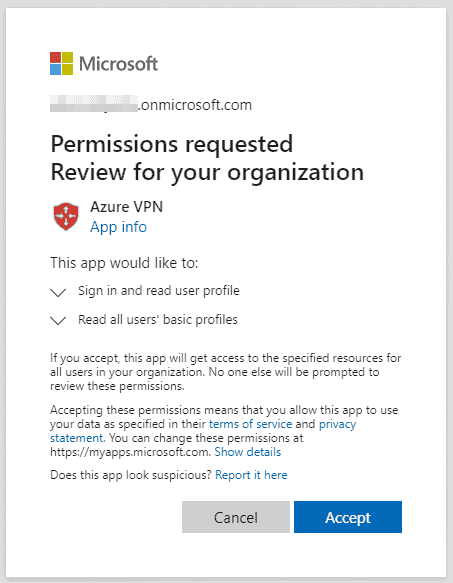Click the 'Read all users' basic profiles' text
Image resolution: width=453 pixels, height=583 pixels.
(x=158, y=319)
